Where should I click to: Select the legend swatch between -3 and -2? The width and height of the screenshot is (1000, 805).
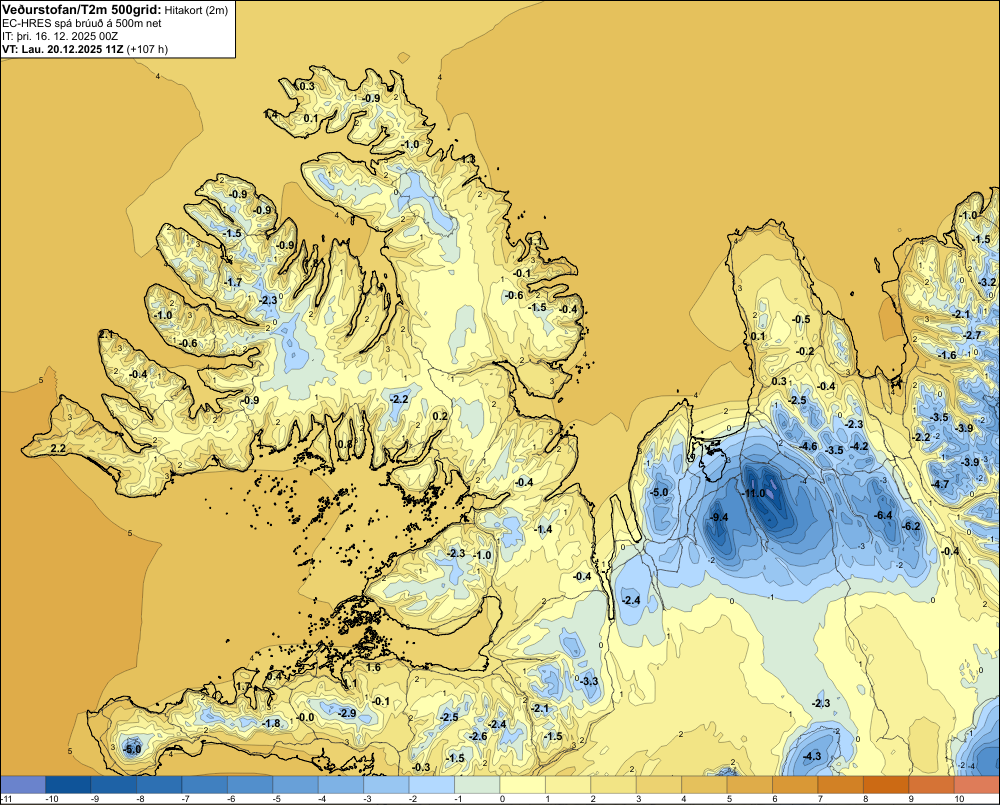pyautogui.click(x=386, y=784)
